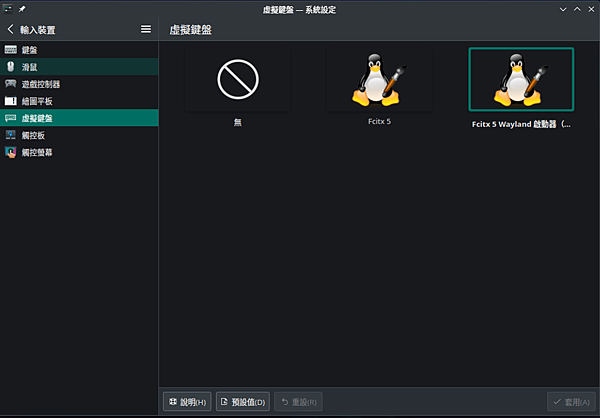600x418 pixels.
Task: Open 遊戲控制器 settings page
Action: point(79,83)
